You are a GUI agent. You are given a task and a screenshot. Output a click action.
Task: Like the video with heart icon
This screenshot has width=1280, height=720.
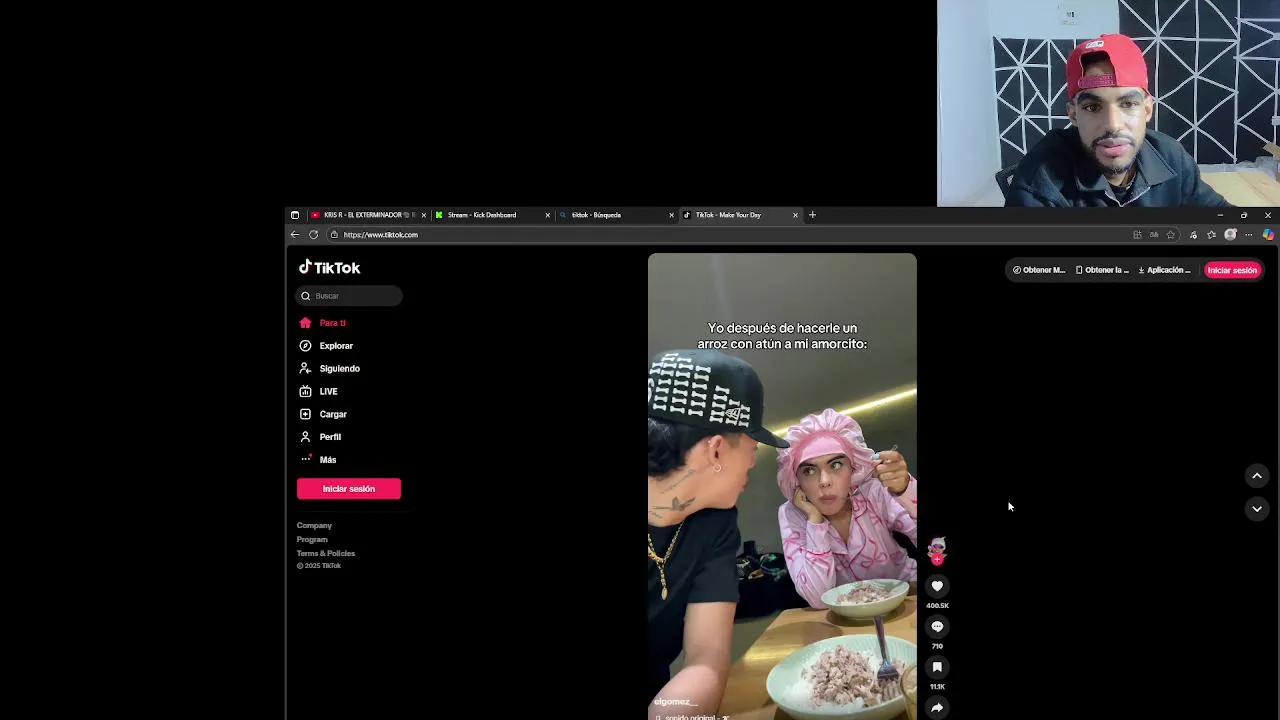[x=937, y=586]
